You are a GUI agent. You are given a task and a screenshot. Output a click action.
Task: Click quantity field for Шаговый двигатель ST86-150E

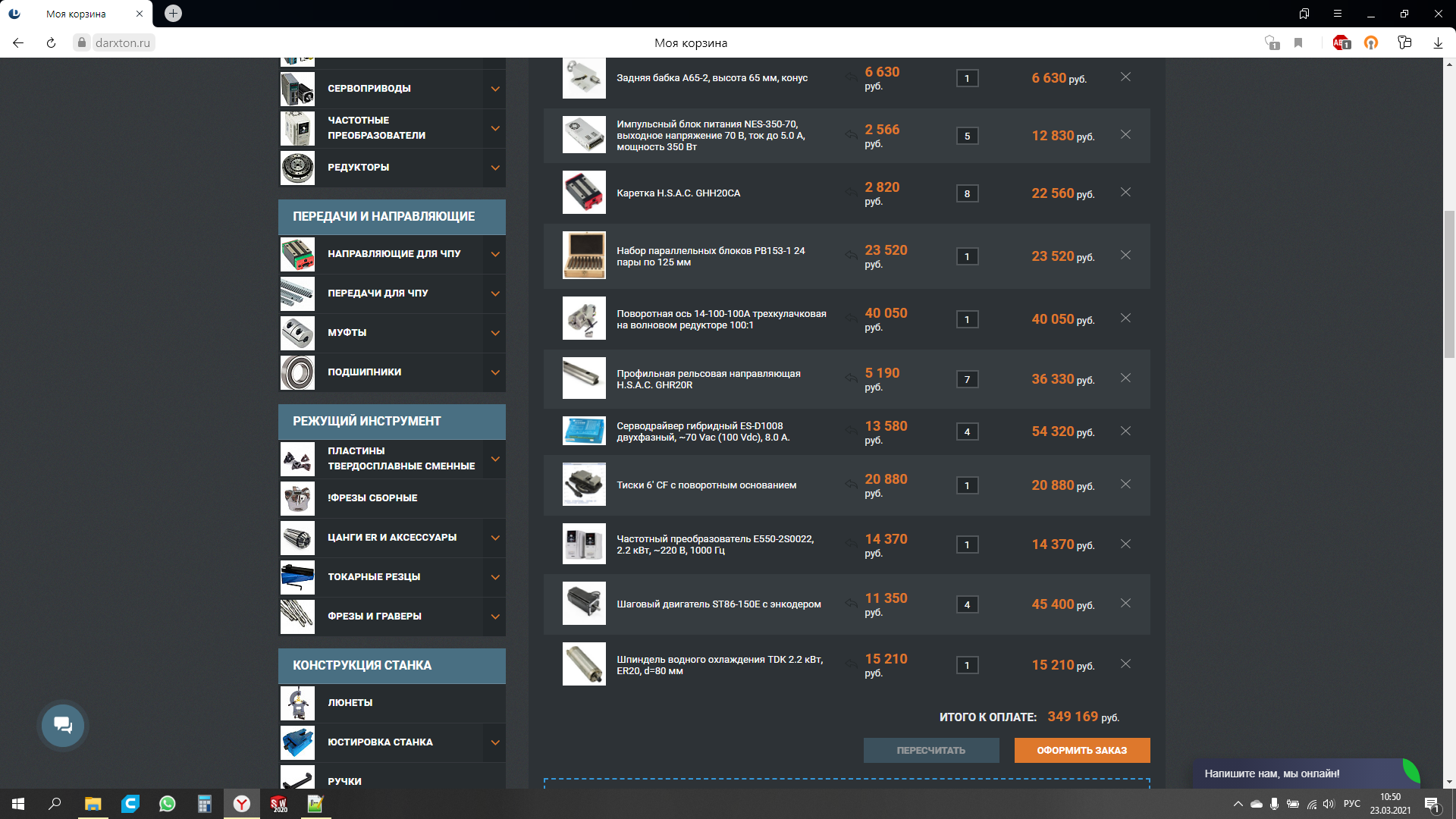click(967, 605)
